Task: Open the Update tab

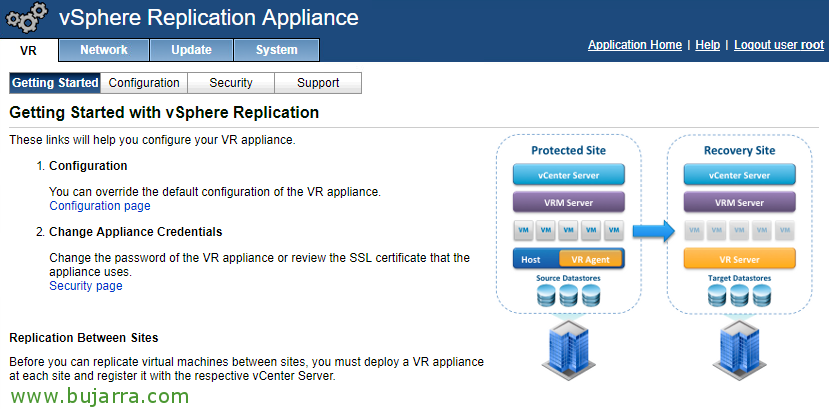Action: pyautogui.click(x=191, y=50)
